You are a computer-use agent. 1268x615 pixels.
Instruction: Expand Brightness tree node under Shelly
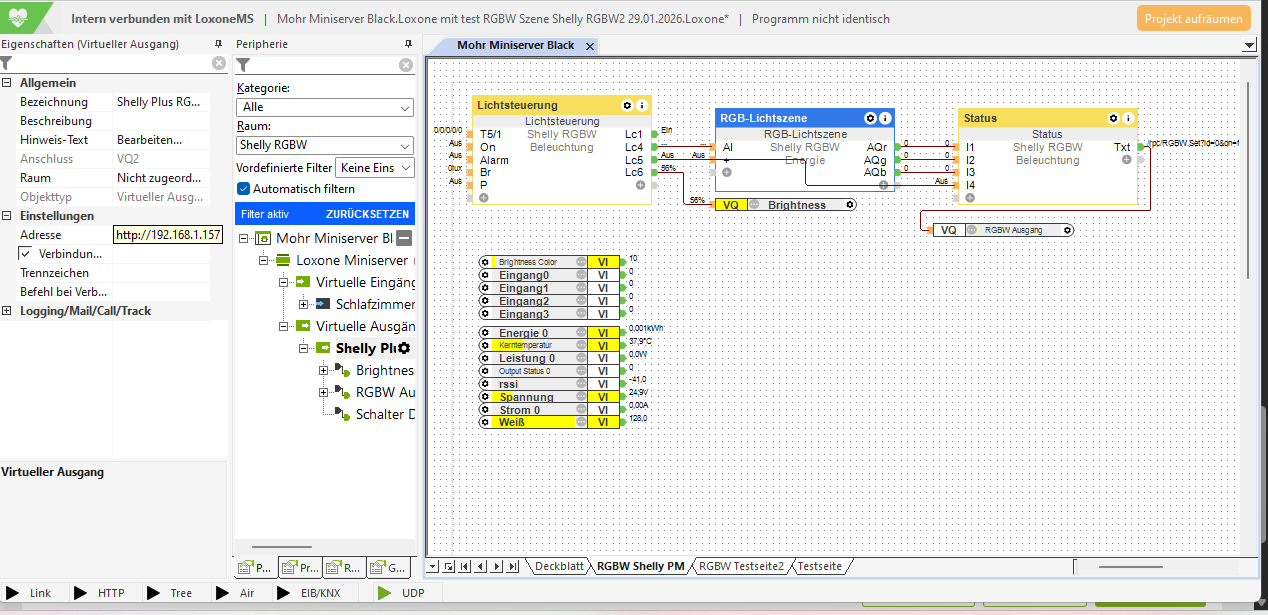click(x=324, y=370)
